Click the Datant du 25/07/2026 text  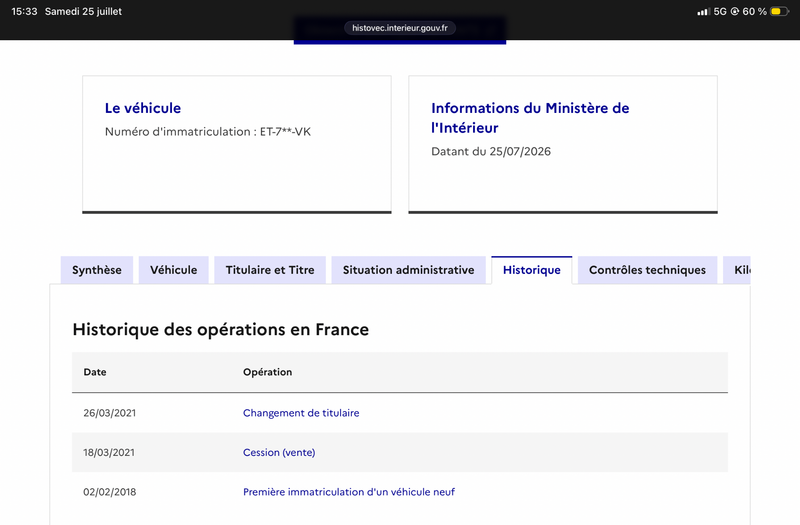491,152
